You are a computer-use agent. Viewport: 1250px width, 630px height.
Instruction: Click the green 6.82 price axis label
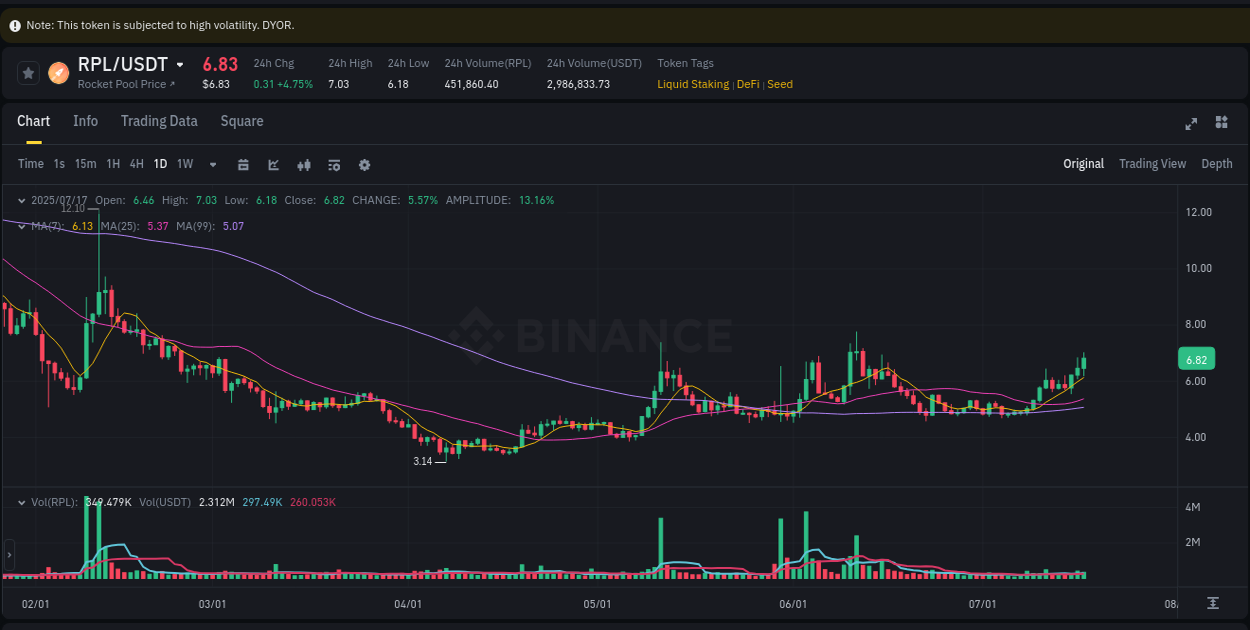(1196, 358)
